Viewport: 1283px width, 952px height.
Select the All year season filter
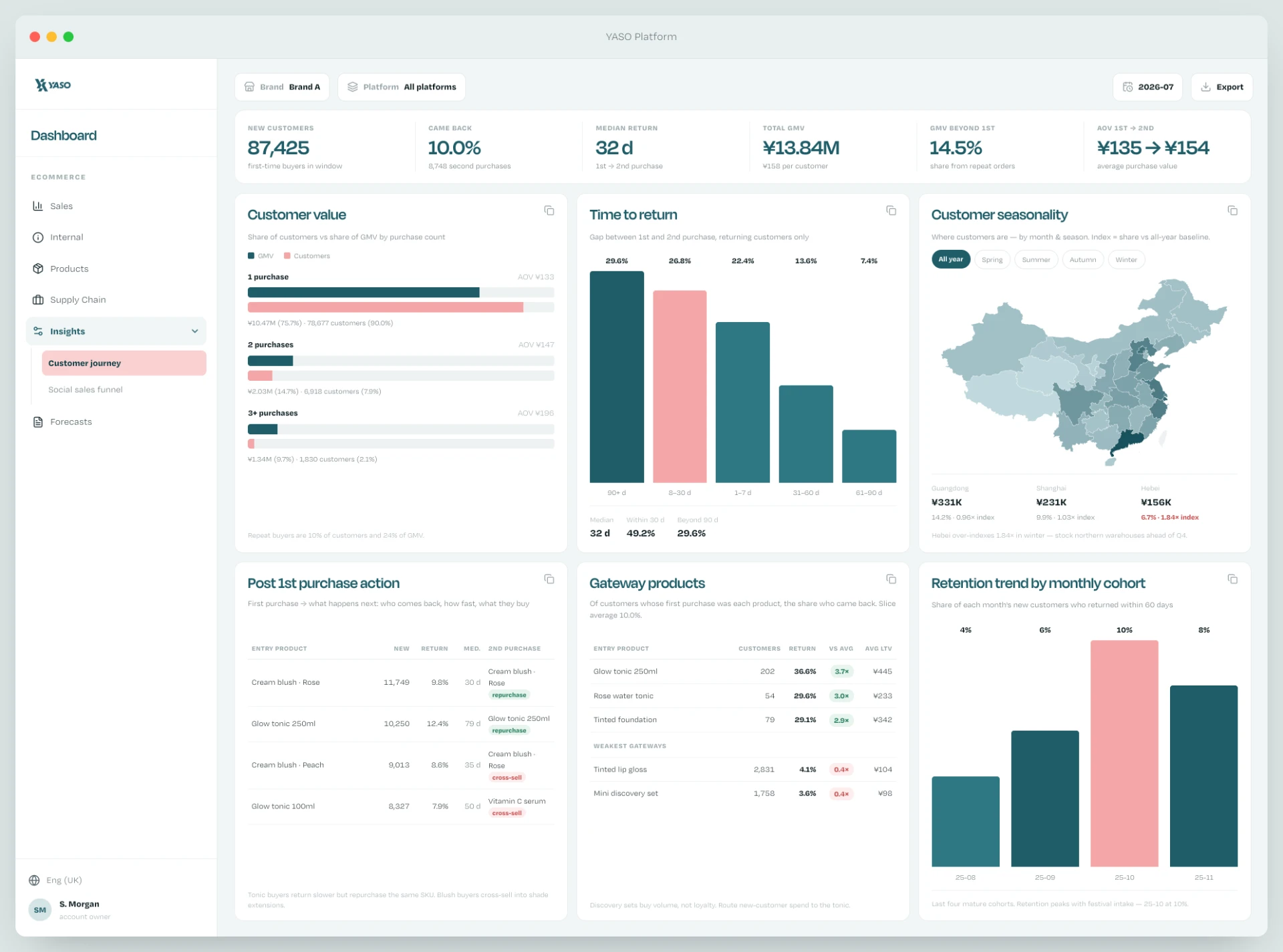(x=950, y=259)
